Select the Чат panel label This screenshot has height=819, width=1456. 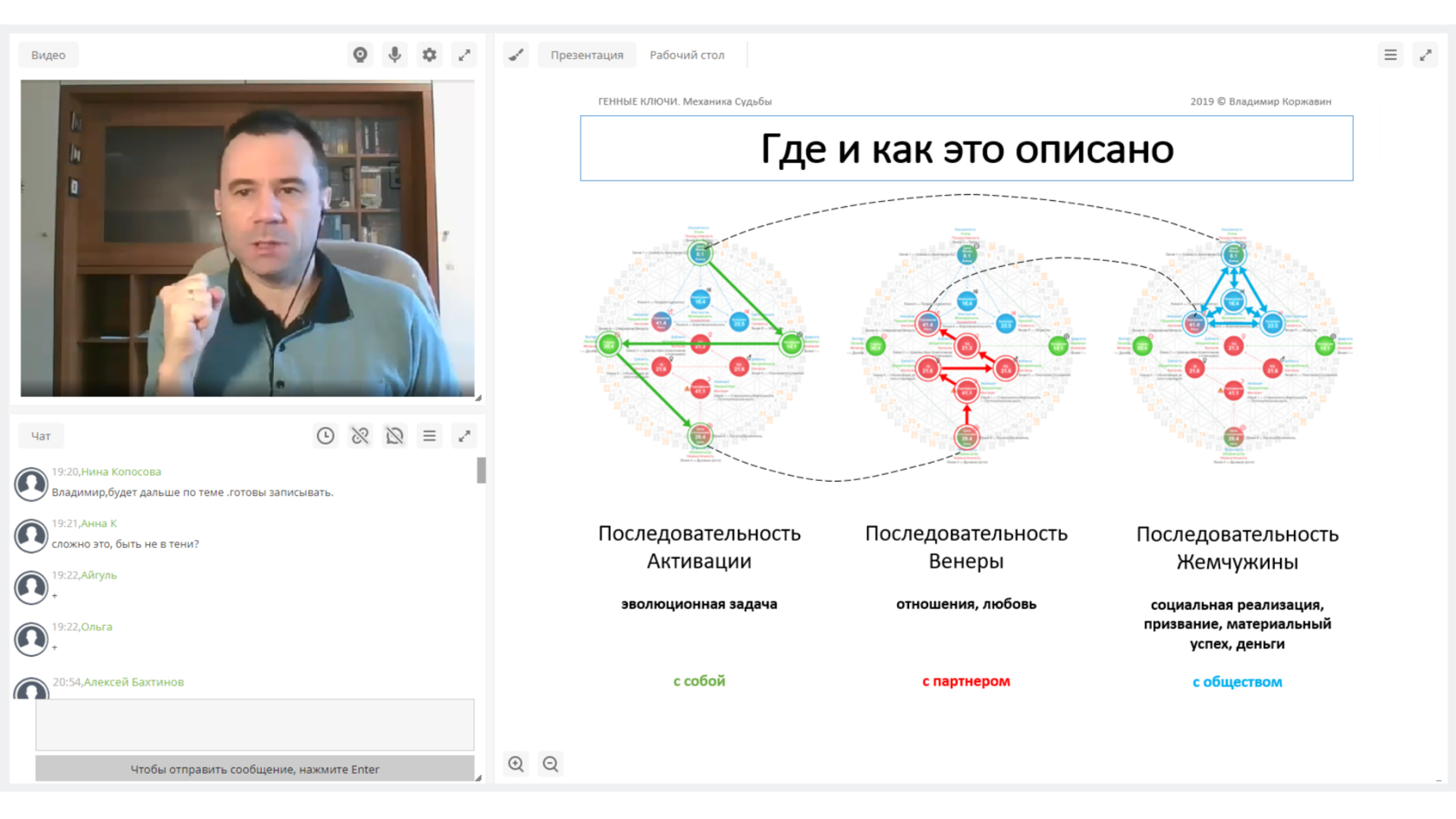click(41, 436)
